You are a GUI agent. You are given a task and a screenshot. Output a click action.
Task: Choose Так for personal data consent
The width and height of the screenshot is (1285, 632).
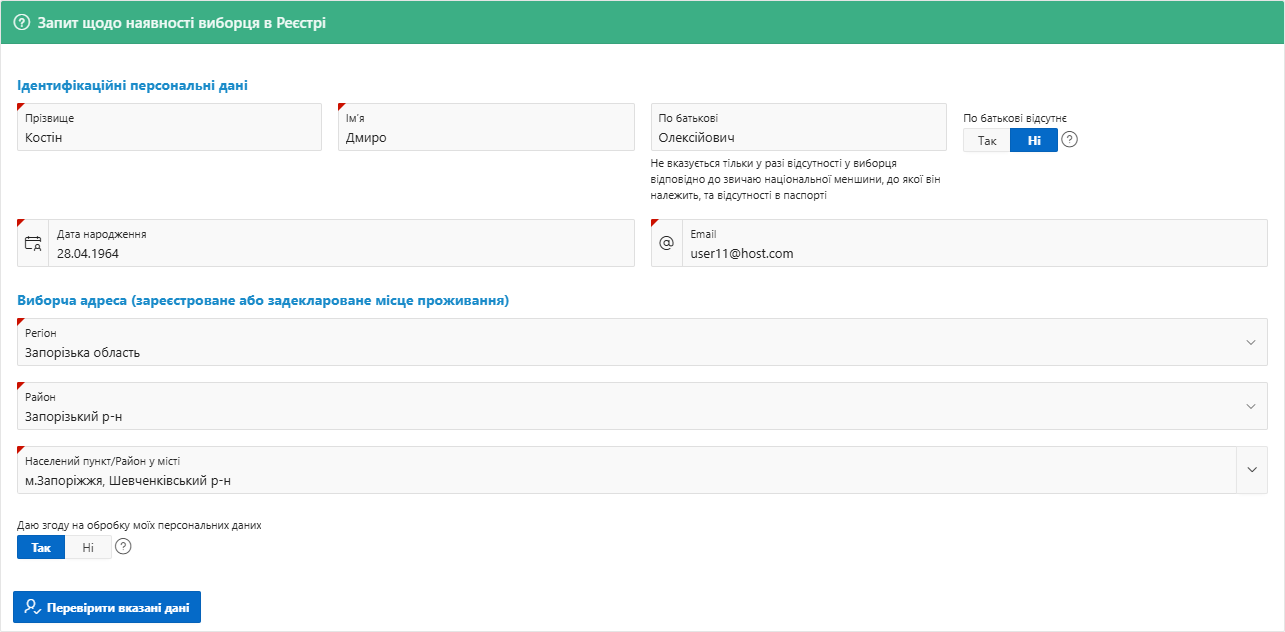click(41, 547)
